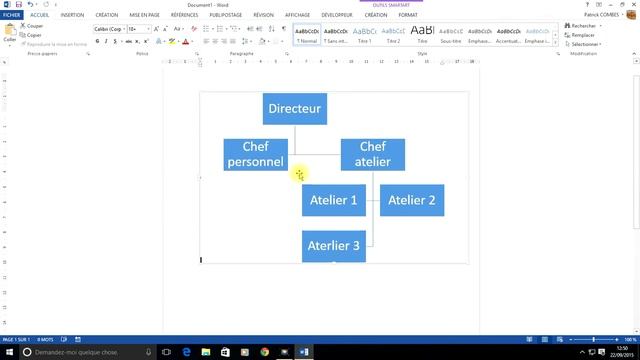Screen dimensions: 640x360
Task: Click macro recording icon in status bar
Action: click(78, 339)
